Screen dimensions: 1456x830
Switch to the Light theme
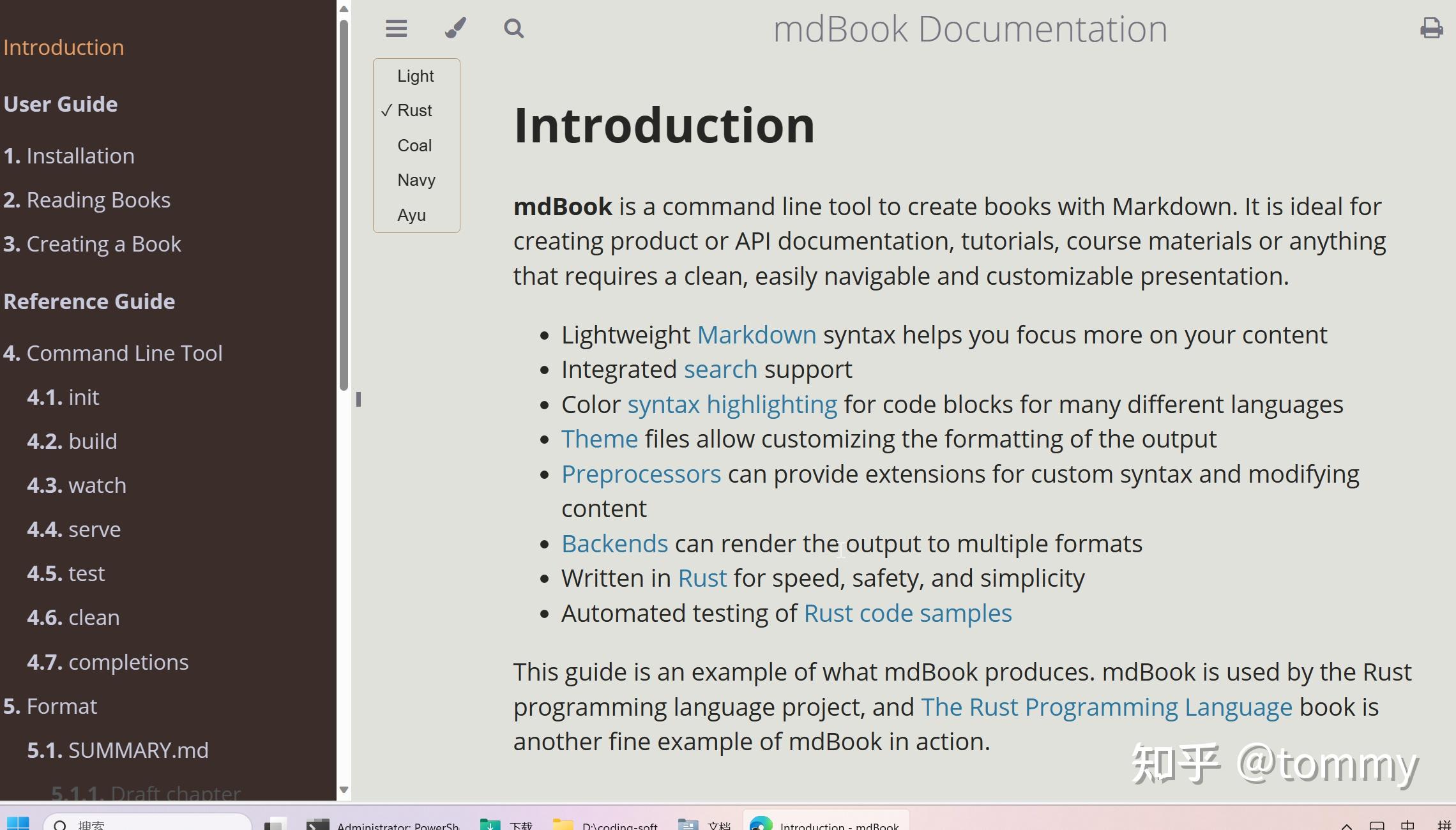416,76
